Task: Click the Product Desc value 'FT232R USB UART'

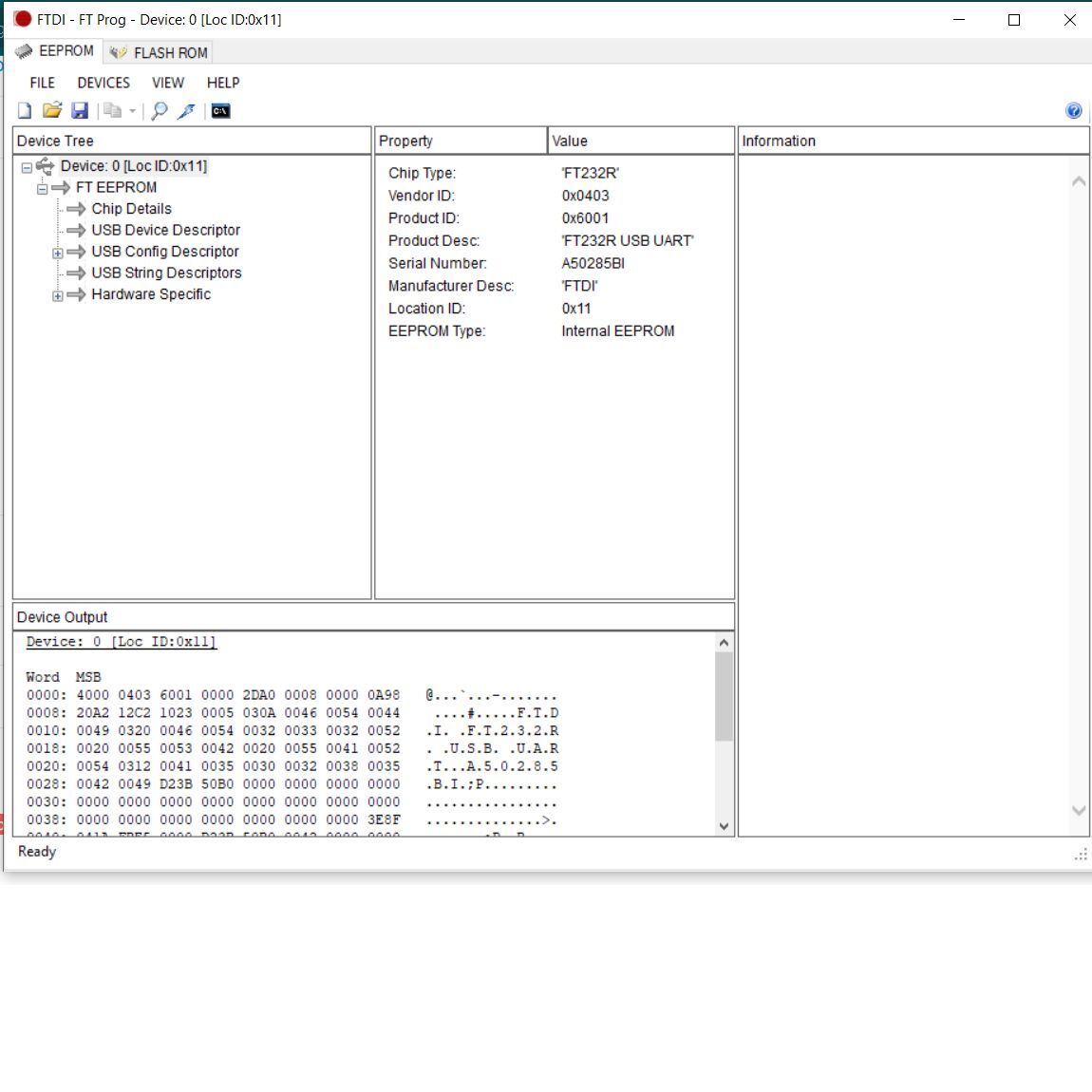Action: [628, 240]
